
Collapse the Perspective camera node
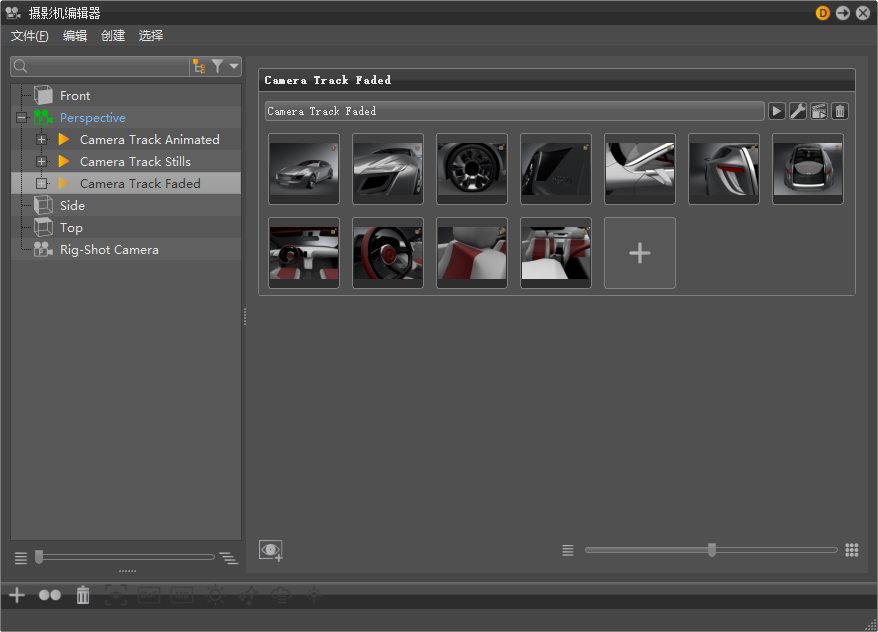click(x=21, y=118)
